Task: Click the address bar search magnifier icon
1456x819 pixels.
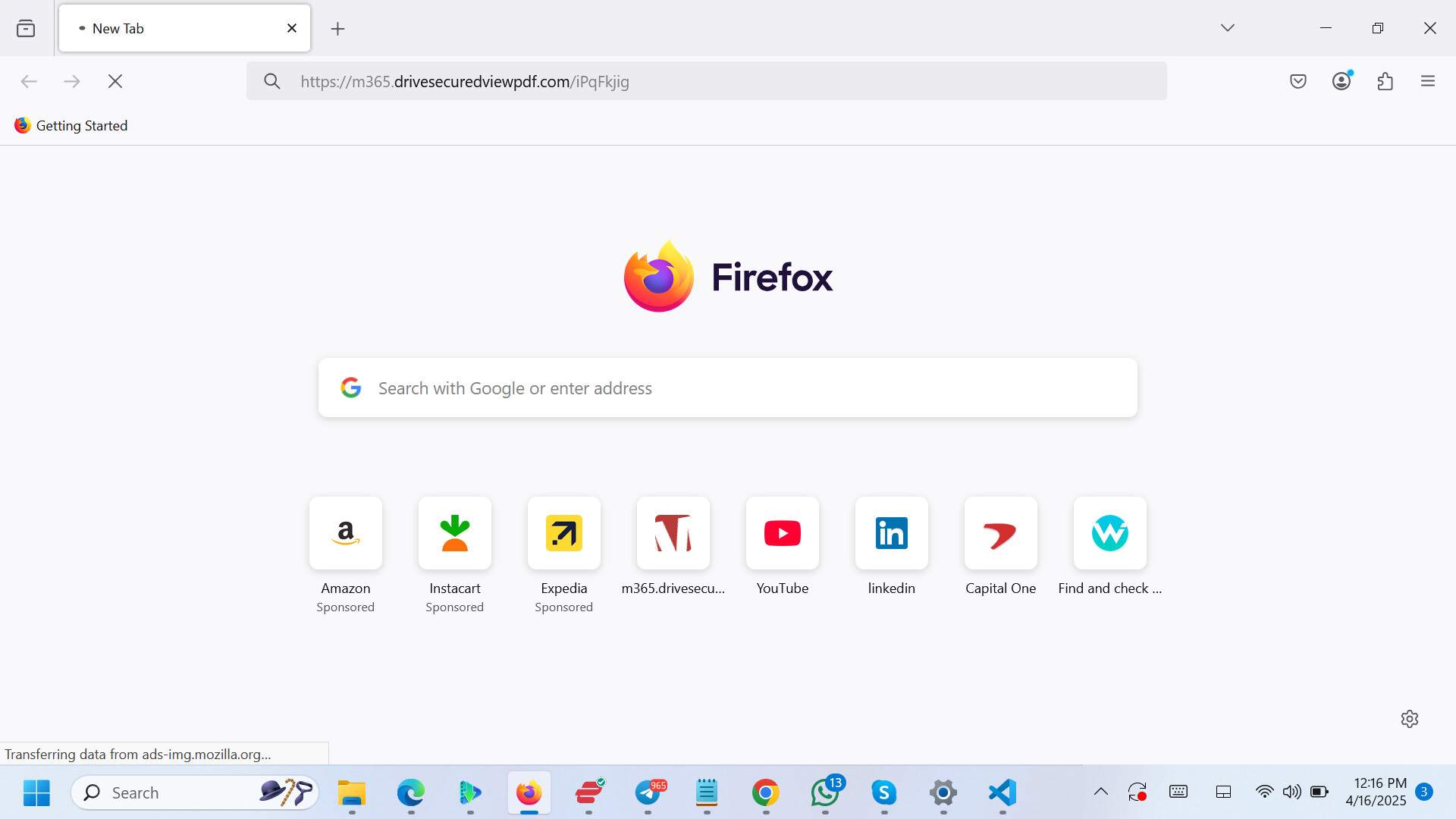Action: (272, 81)
